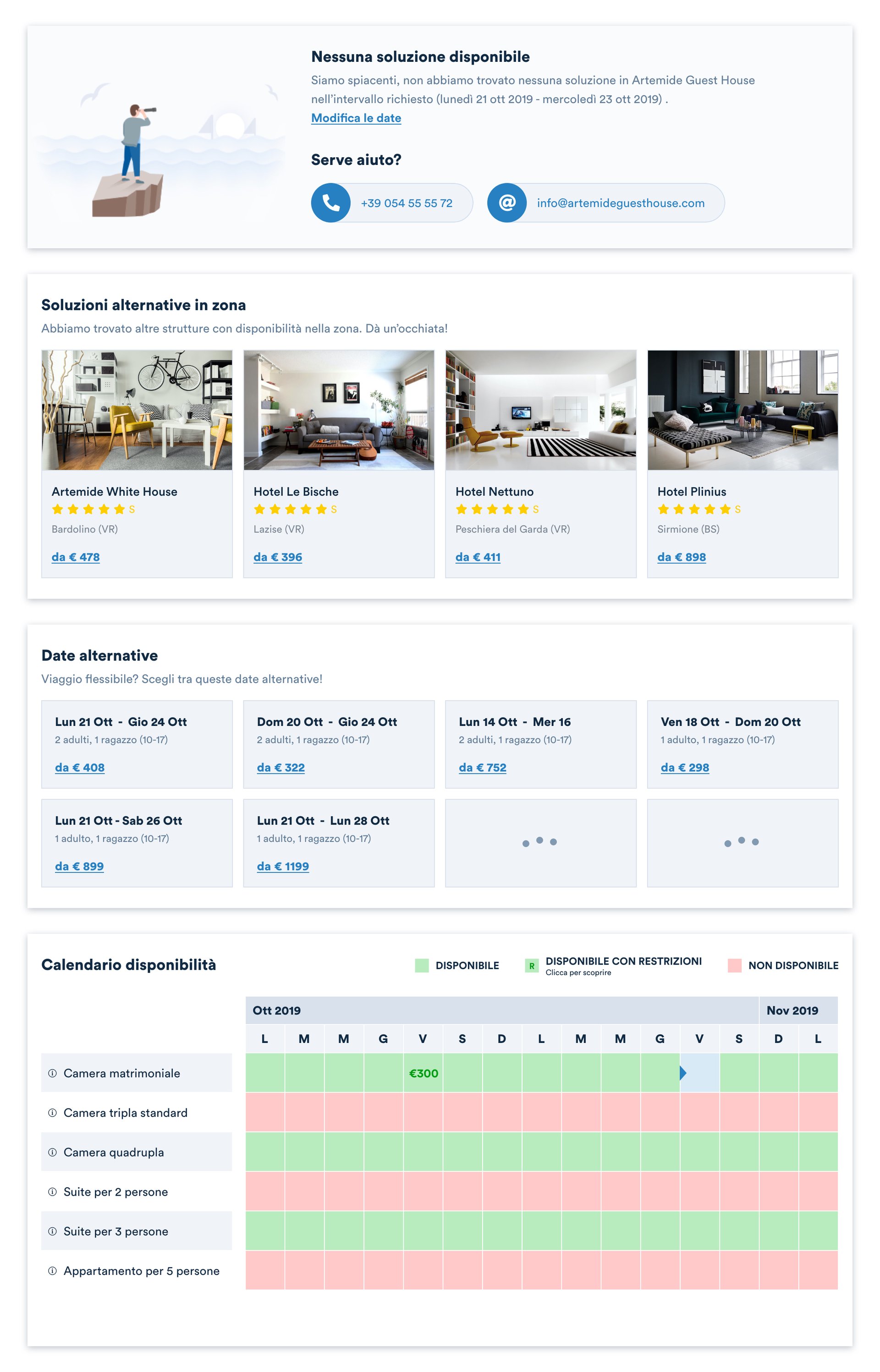Viewport: 880px width, 1372px height.
Task: Open Hotel Le Bische price da € 396
Action: 278,557
